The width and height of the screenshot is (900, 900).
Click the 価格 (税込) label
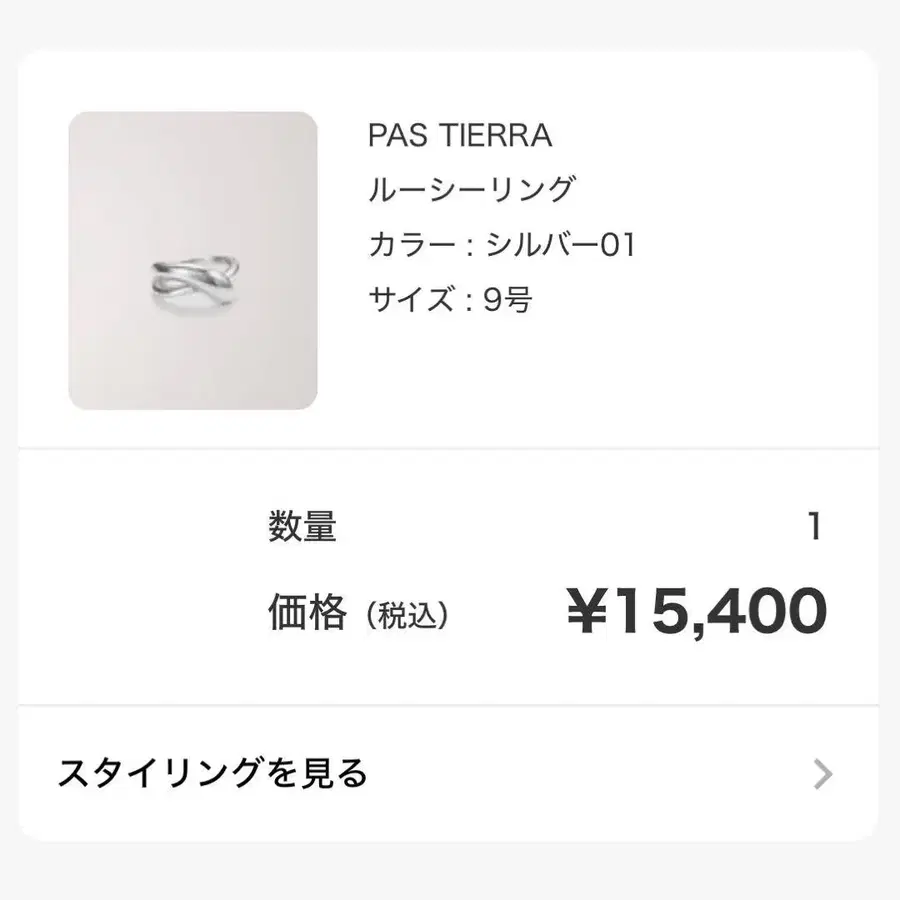pos(358,613)
